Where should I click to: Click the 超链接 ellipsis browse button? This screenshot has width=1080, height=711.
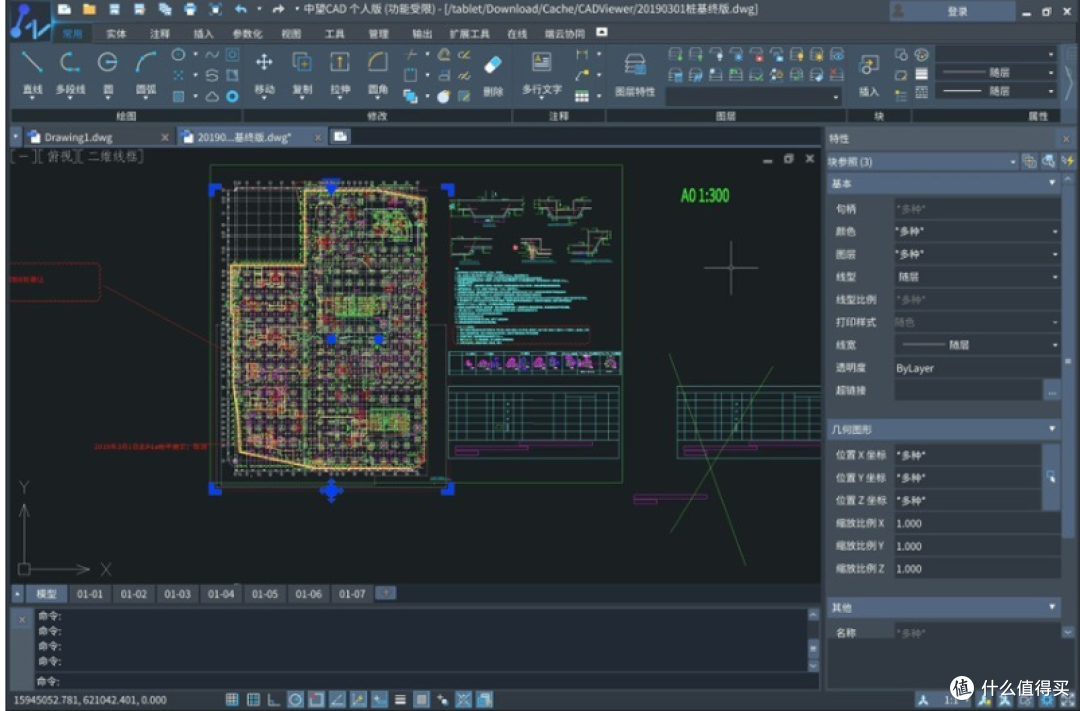(1051, 391)
